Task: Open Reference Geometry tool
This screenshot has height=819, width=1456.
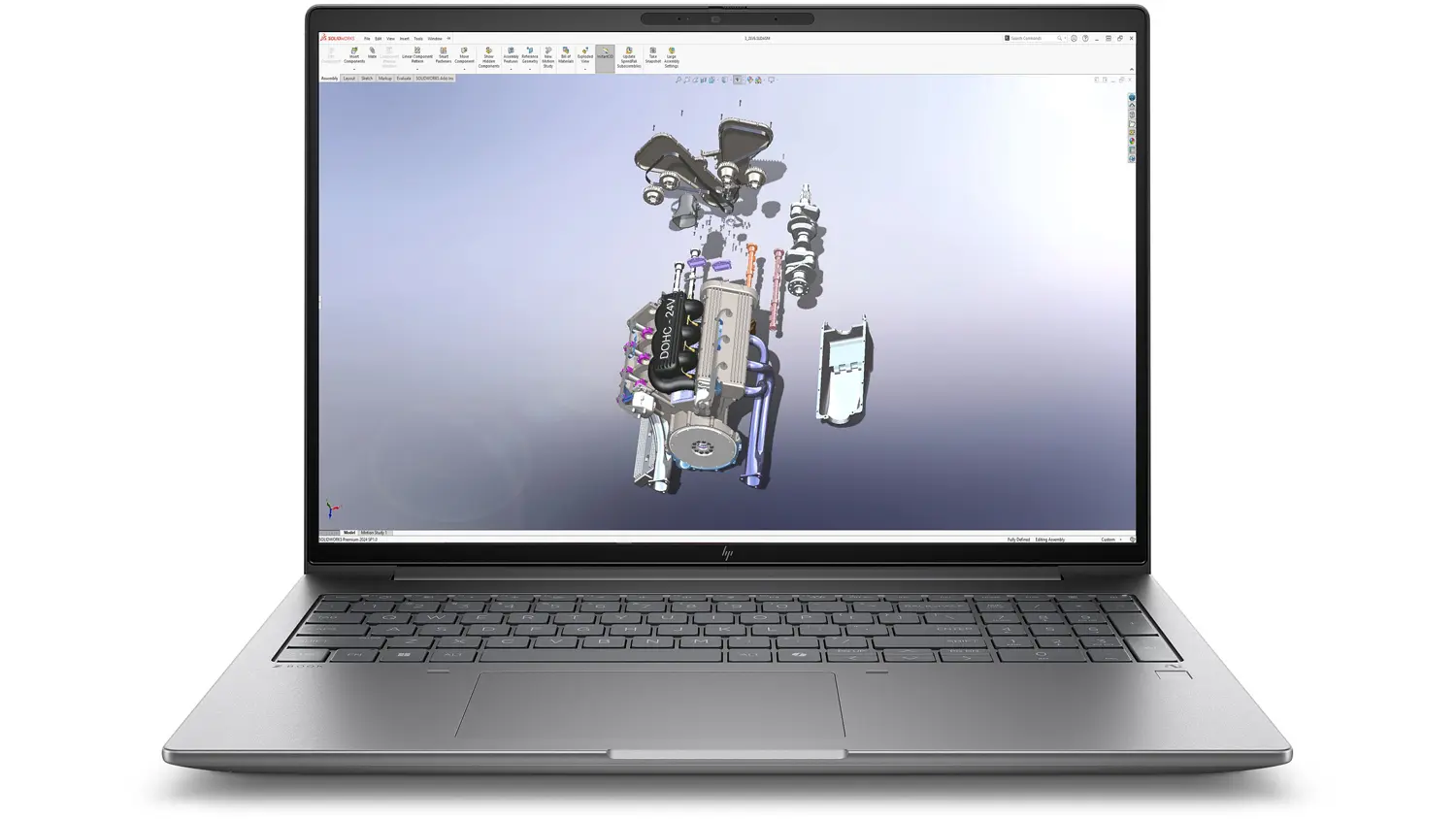Action: (530, 55)
